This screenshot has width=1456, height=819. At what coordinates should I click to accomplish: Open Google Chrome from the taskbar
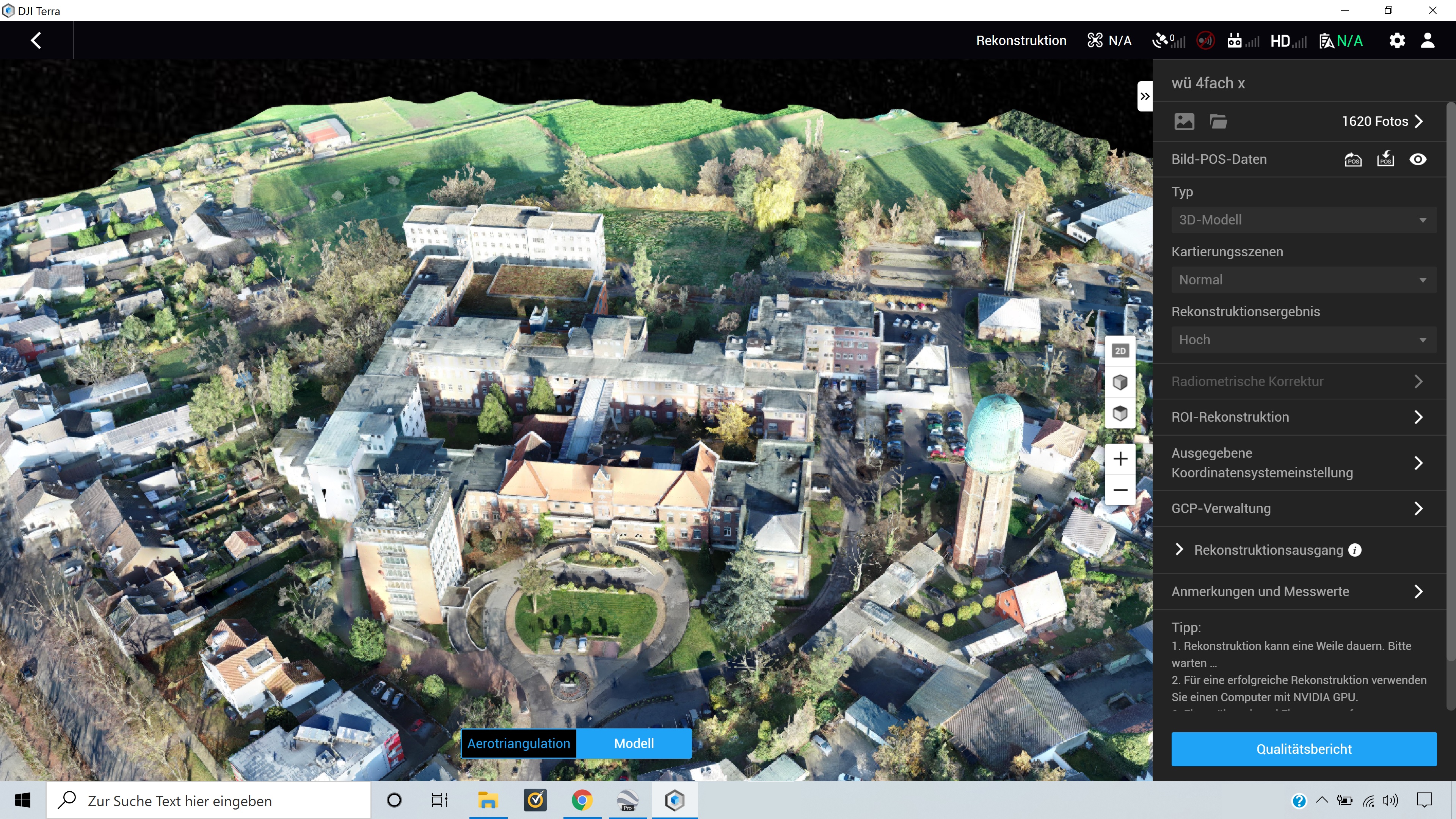tap(582, 800)
